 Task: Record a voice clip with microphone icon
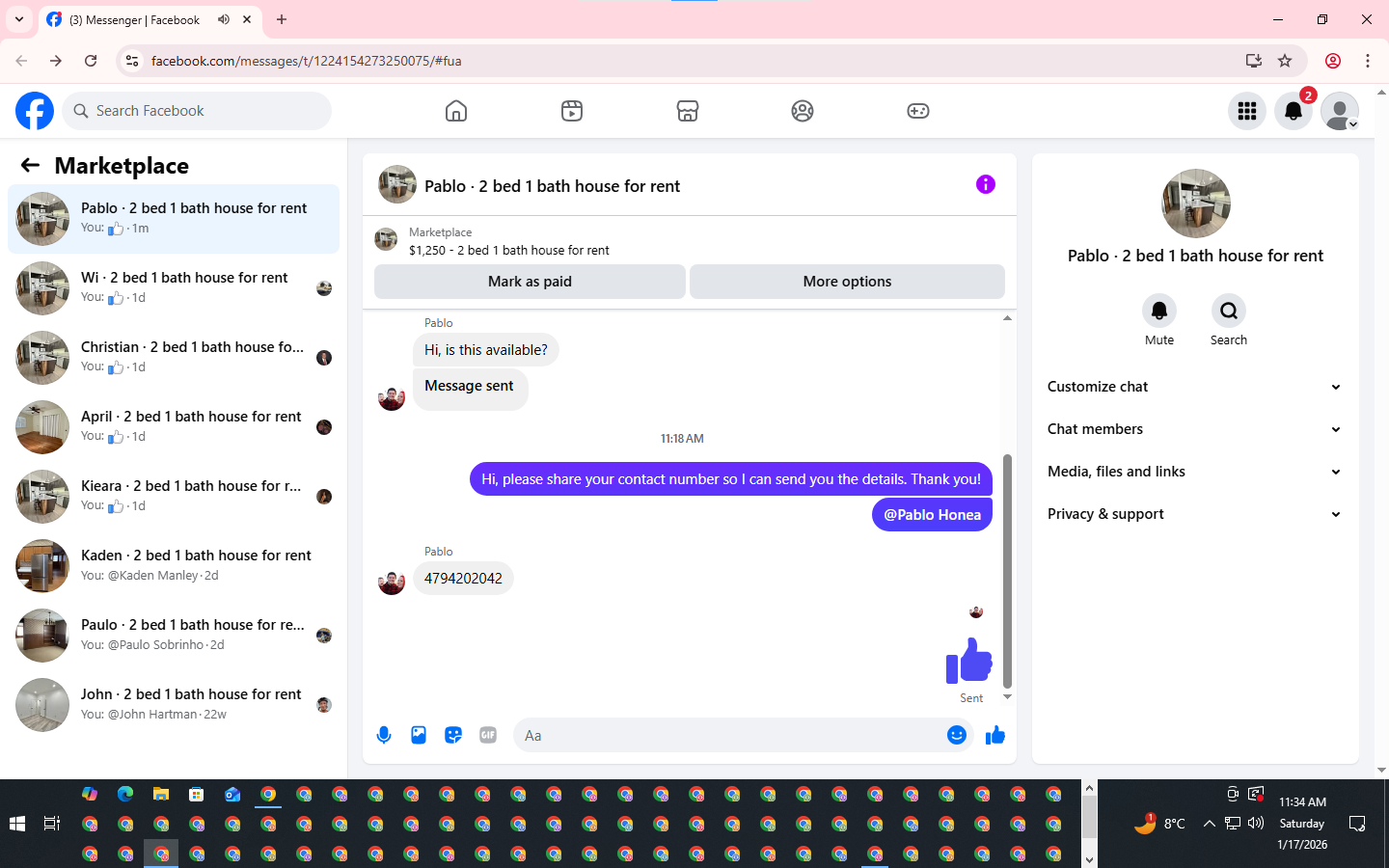point(384,735)
